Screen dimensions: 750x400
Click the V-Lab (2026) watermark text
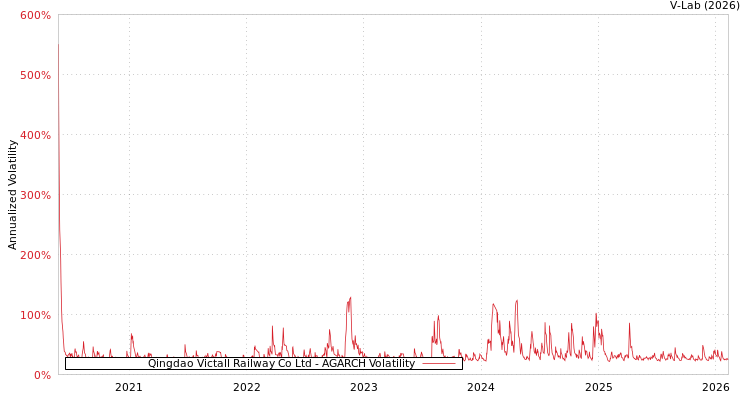click(x=705, y=5)
